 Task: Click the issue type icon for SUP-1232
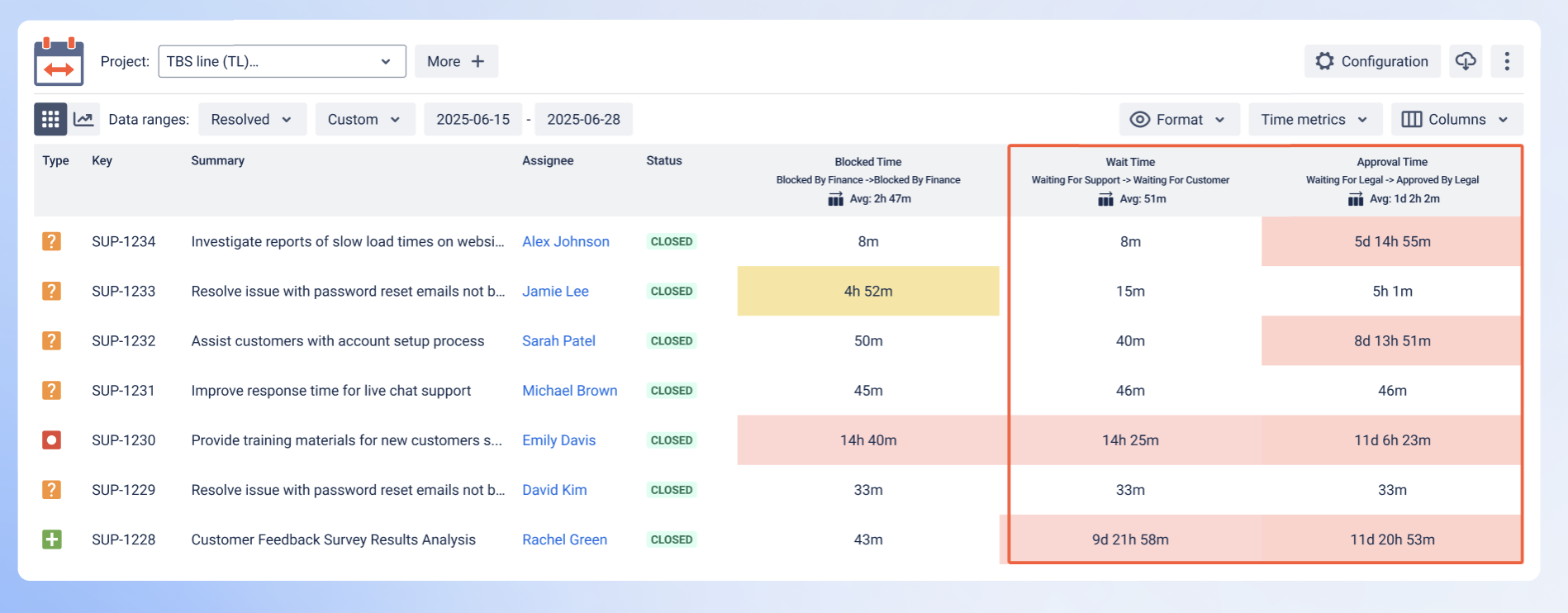point(51,340)
